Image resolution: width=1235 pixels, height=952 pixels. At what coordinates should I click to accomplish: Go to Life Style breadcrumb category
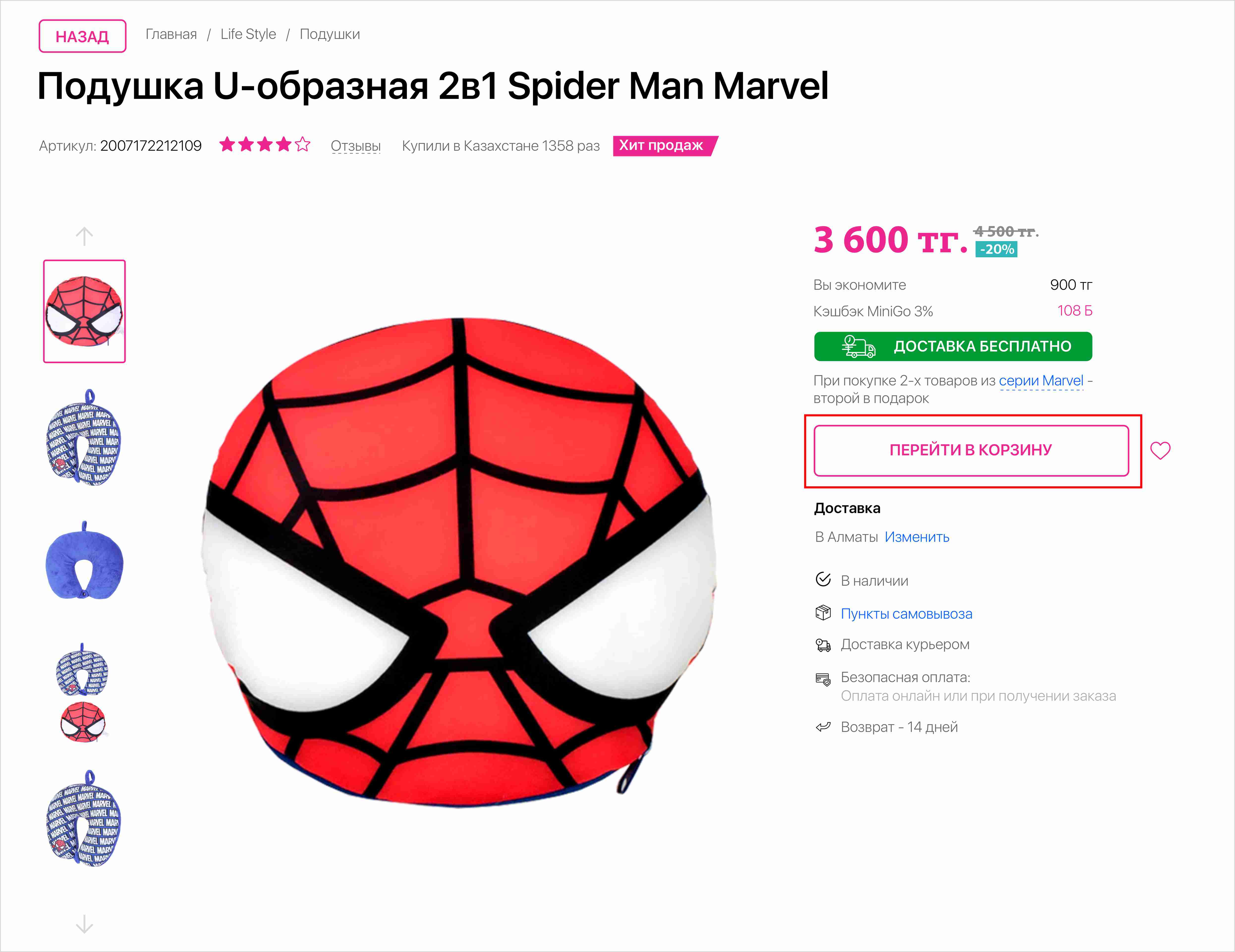click(x=248, y=34)
